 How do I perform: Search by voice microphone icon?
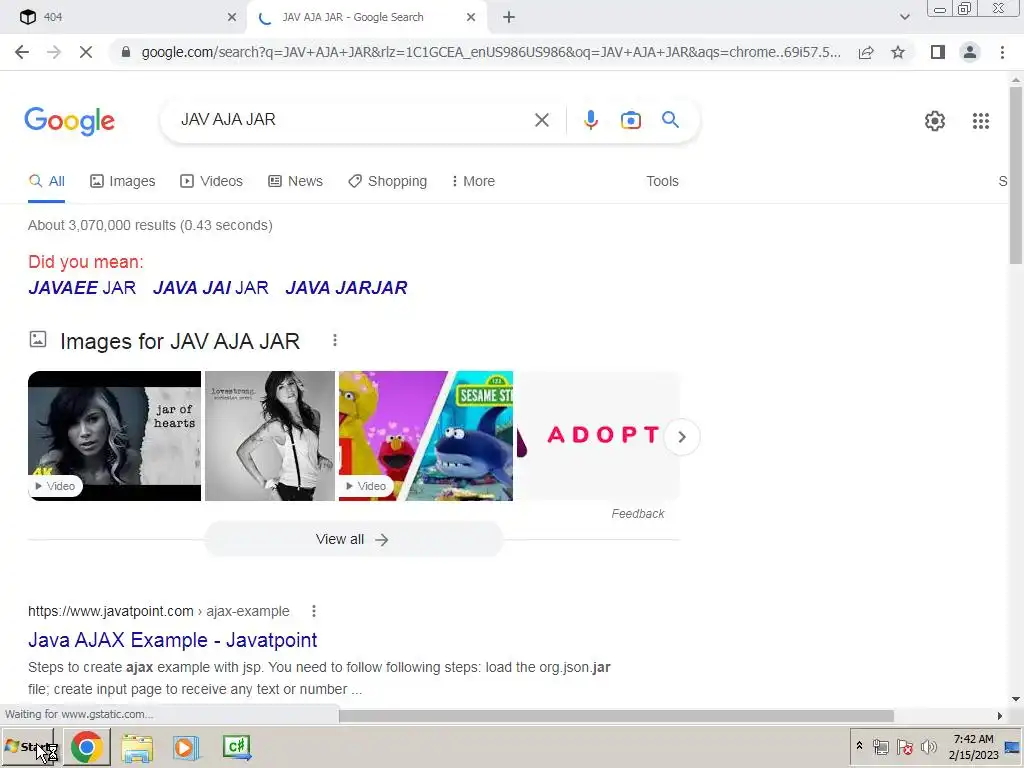coord(590,120)
